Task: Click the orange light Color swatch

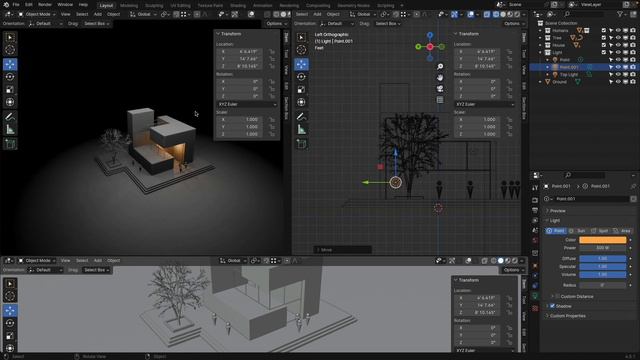Action: [x=602, y=240]
